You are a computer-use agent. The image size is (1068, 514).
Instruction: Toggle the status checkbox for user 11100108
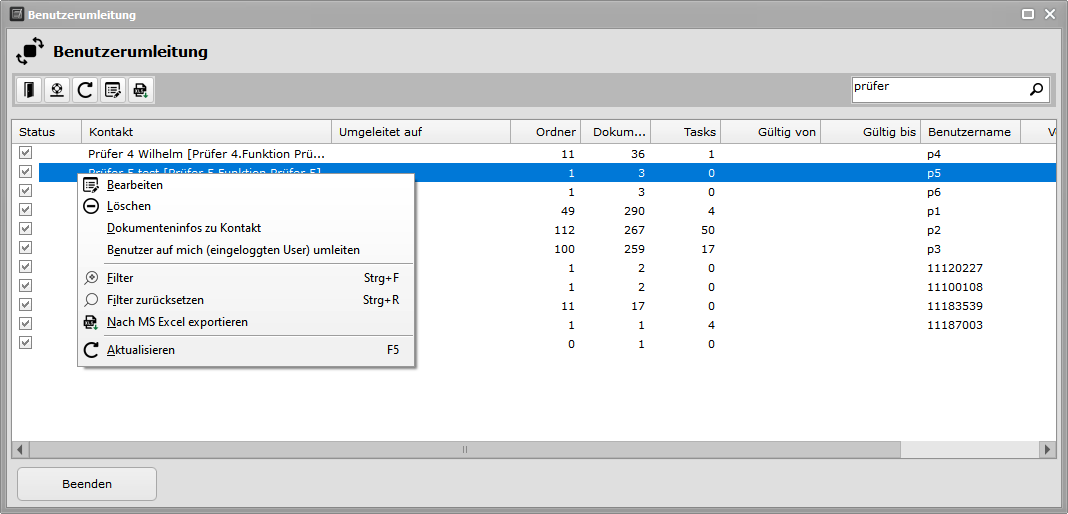(26, 285)
